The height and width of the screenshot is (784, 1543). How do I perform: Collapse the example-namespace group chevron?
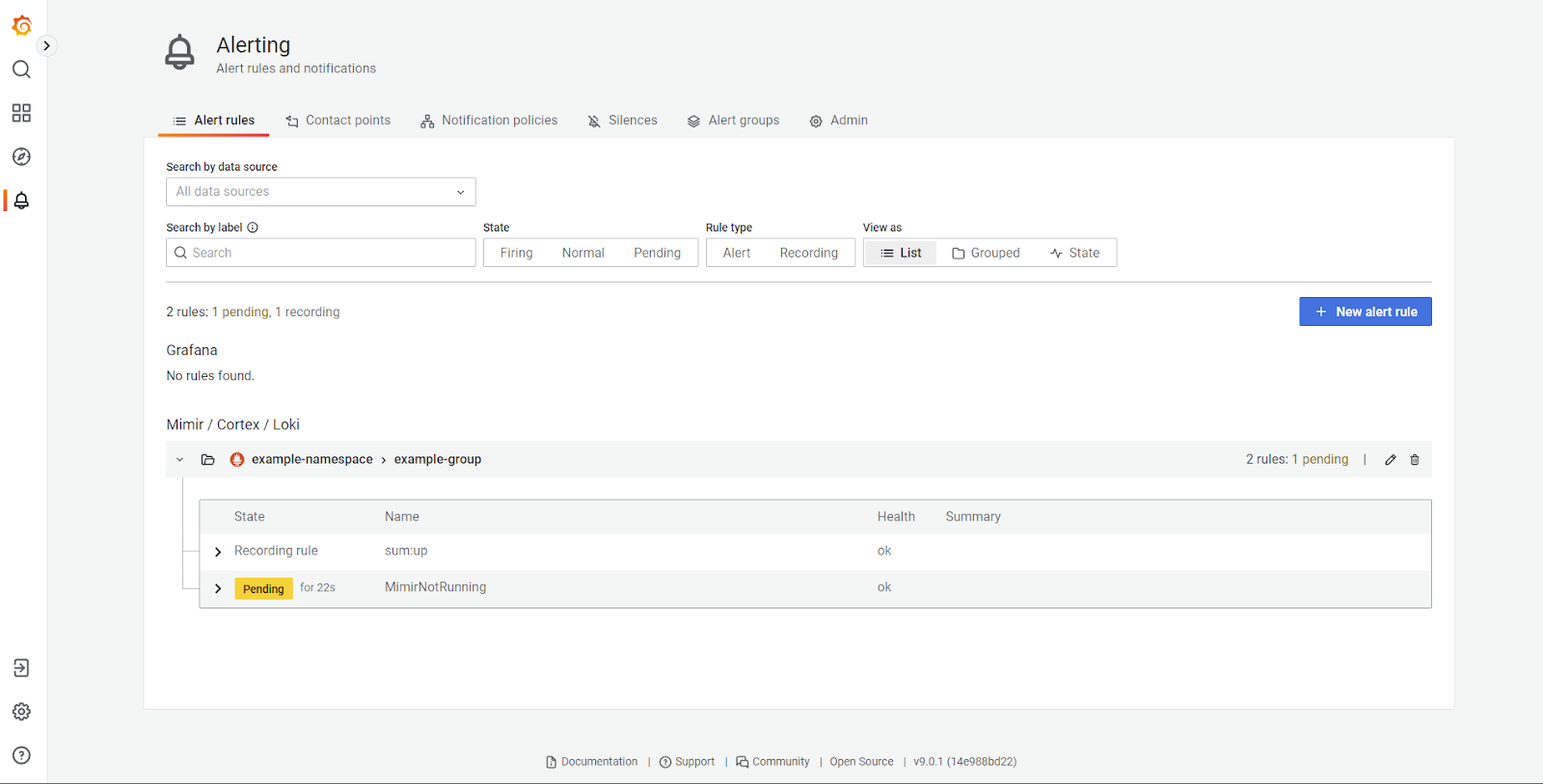[x=179, y=460]
